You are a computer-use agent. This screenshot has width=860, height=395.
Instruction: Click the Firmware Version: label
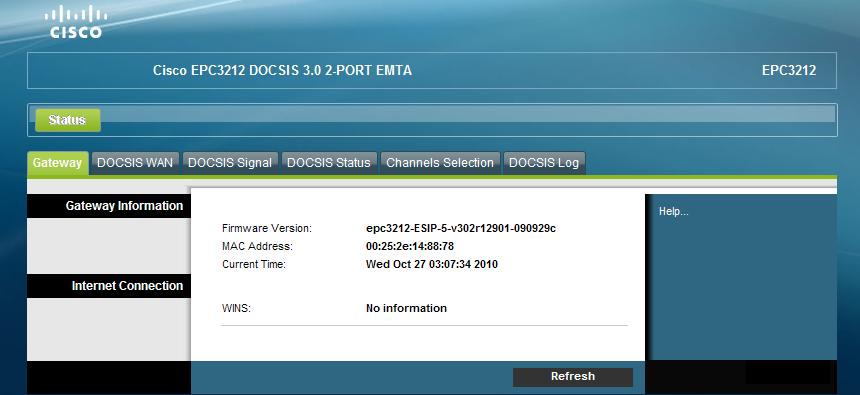click(267, 228)
